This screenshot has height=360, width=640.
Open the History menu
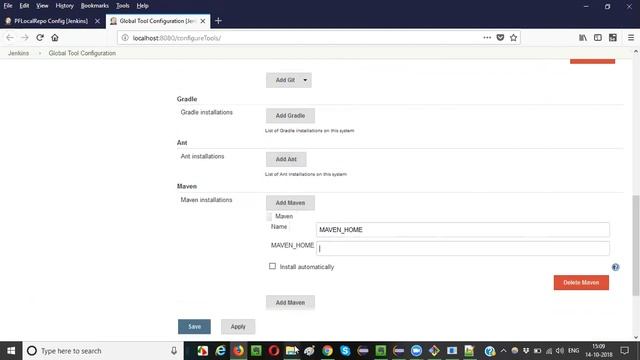pos(64,6)
